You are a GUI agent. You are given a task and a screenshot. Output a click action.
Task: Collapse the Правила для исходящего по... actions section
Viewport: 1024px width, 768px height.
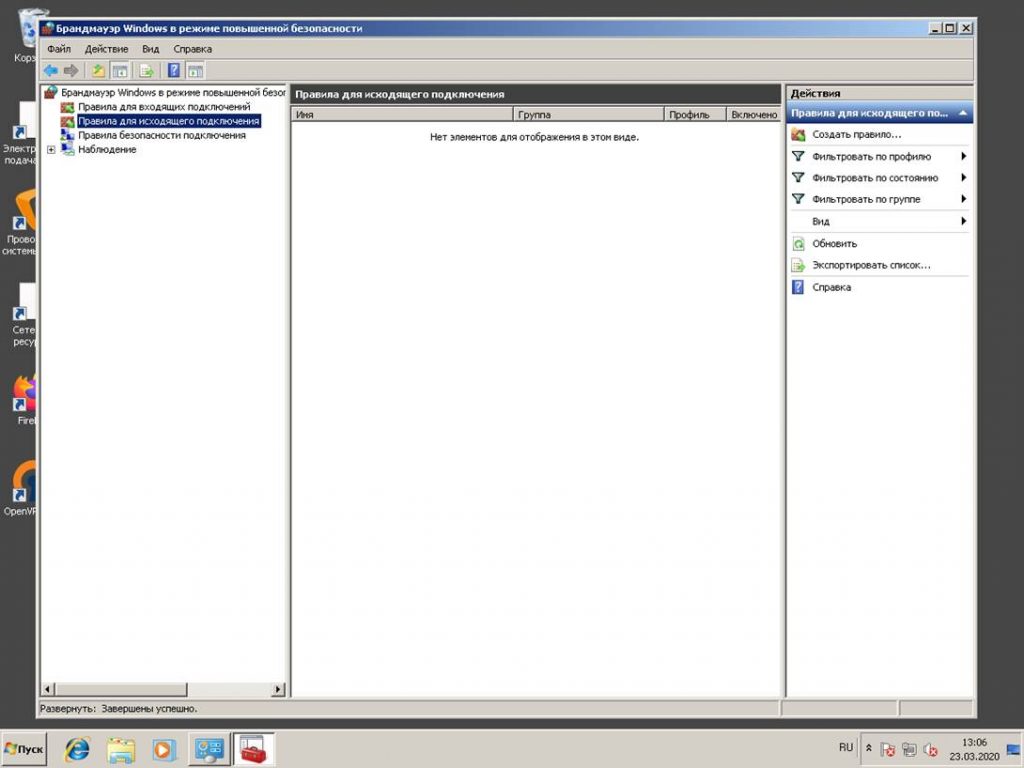[x=963, y=113]
